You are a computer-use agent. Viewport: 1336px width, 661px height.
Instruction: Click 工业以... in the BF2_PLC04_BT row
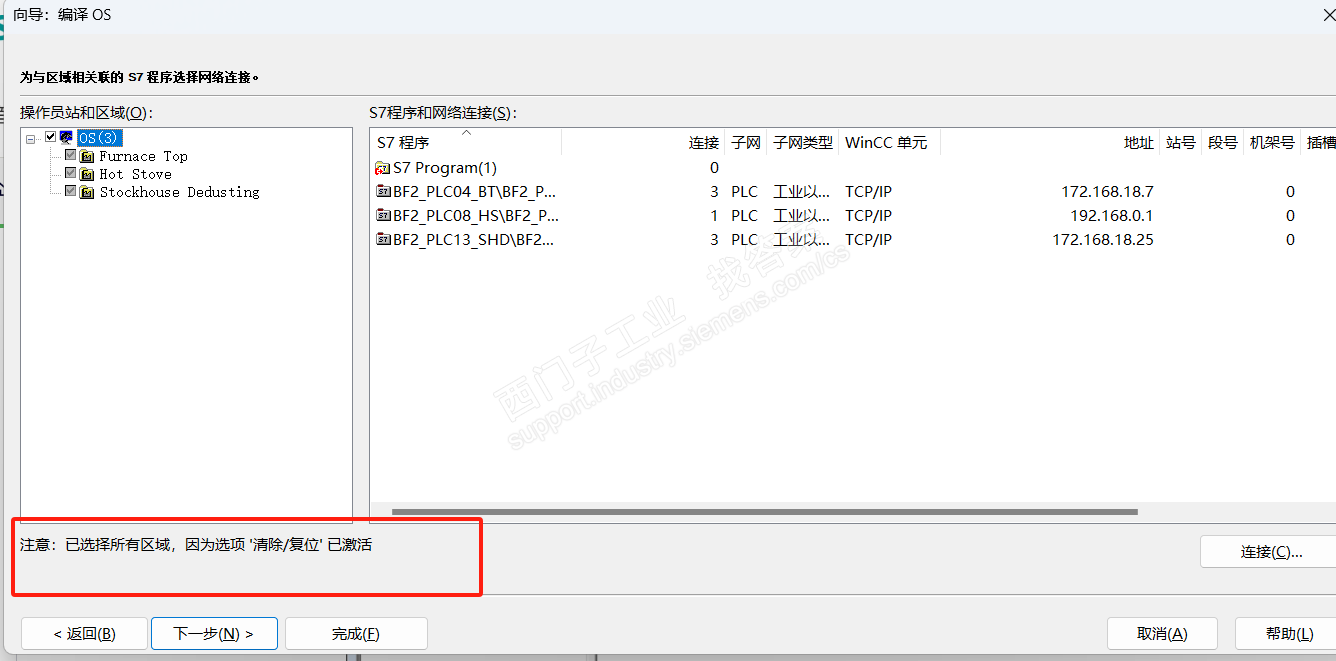click(801, 191)
